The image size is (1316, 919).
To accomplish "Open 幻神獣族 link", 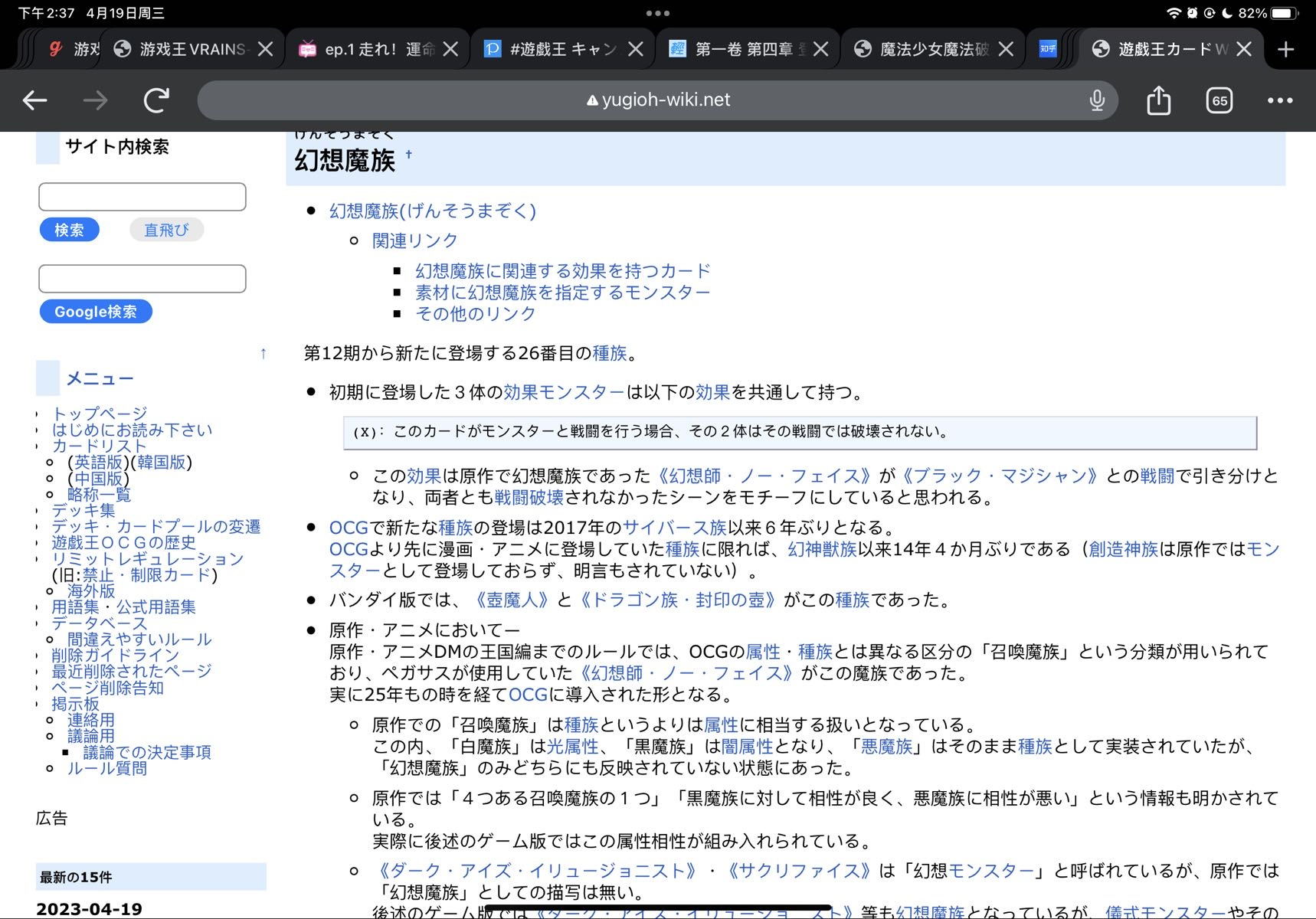I will coord(822,549).
